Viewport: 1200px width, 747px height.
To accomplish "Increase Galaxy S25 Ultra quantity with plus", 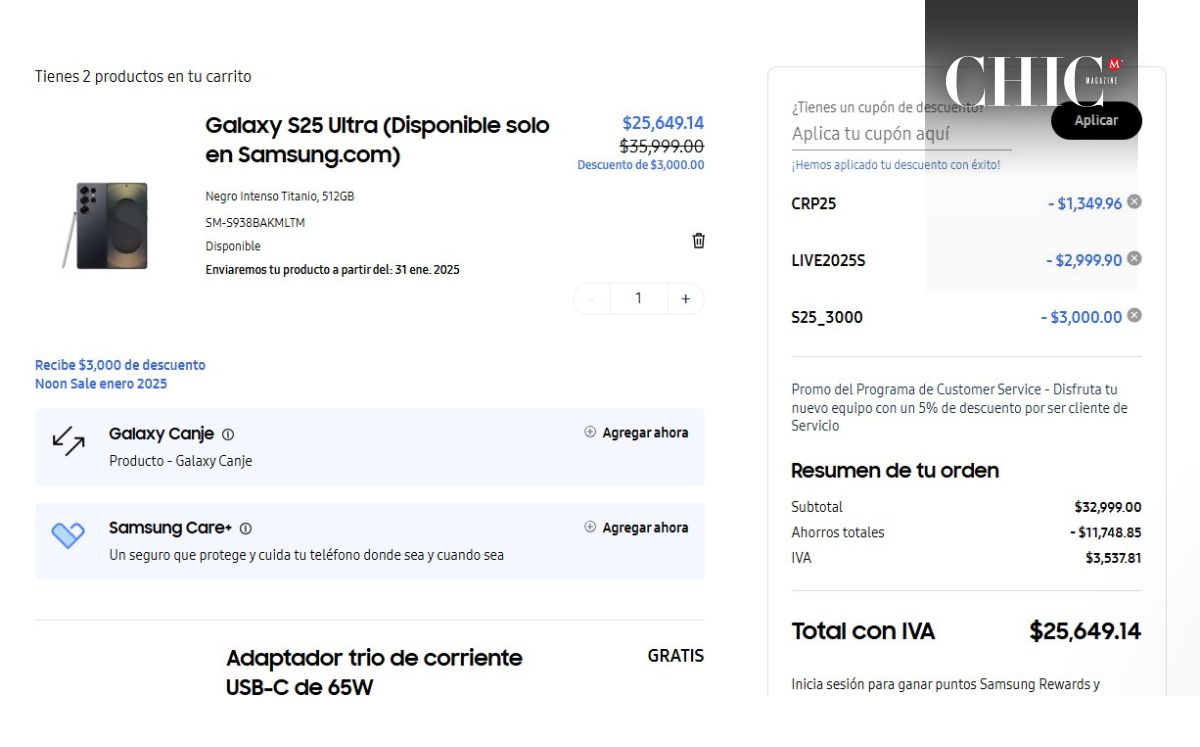I will click(x=685, y=299).
